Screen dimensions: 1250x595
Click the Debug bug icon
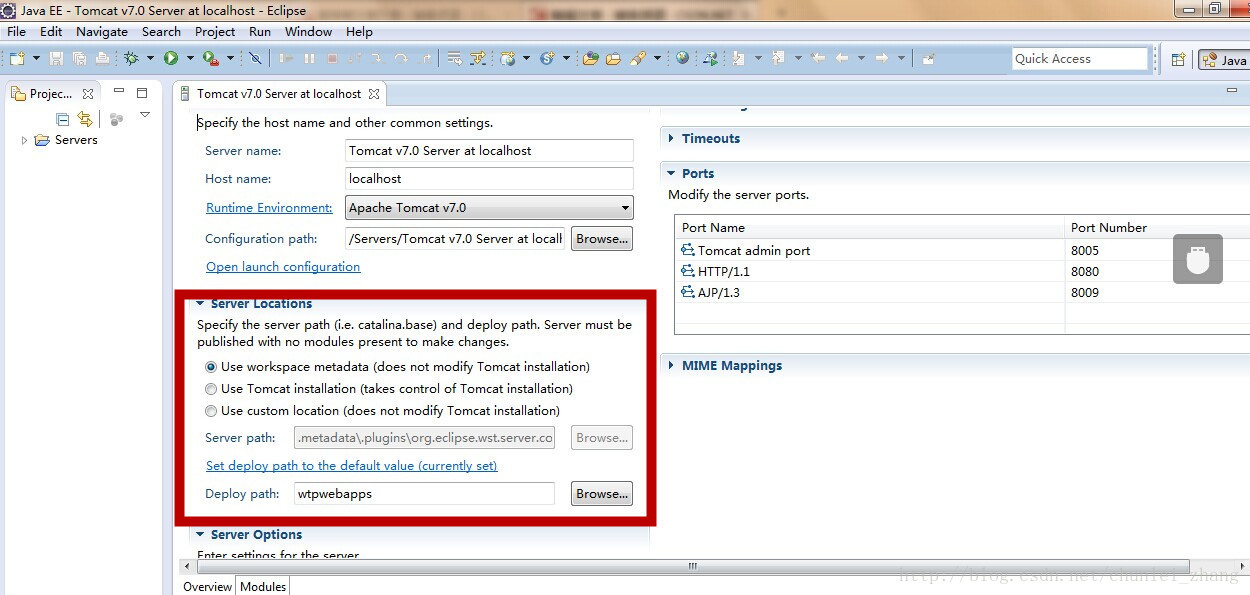pos(131,58)
